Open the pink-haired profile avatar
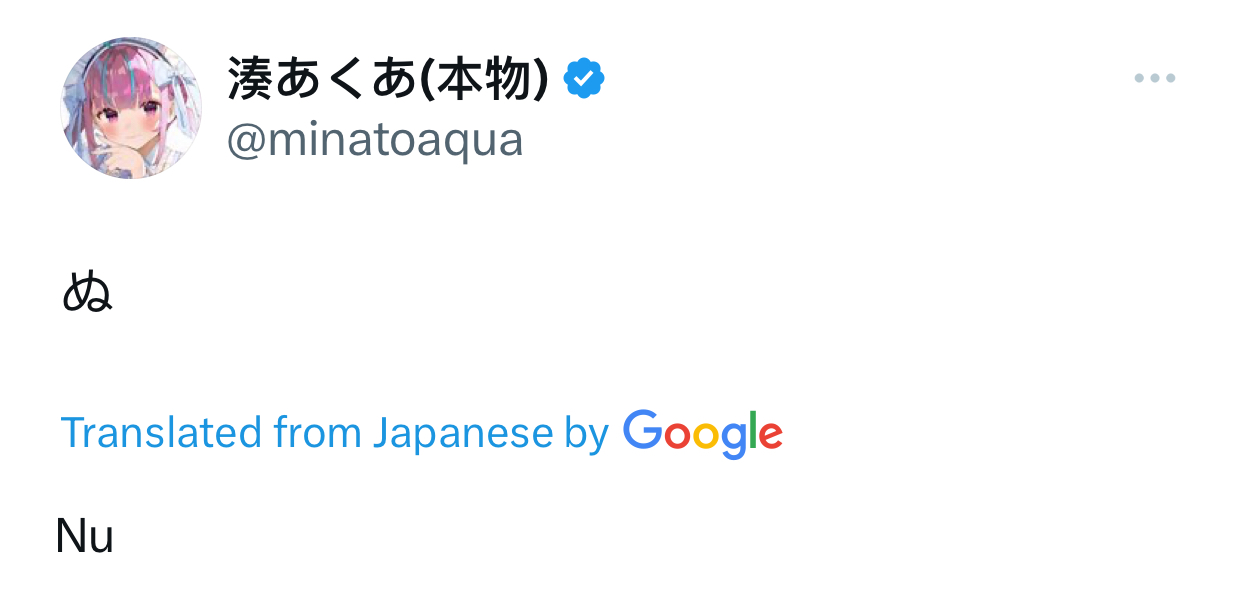Screen dimensions: 1242x606 click(132, 108)
